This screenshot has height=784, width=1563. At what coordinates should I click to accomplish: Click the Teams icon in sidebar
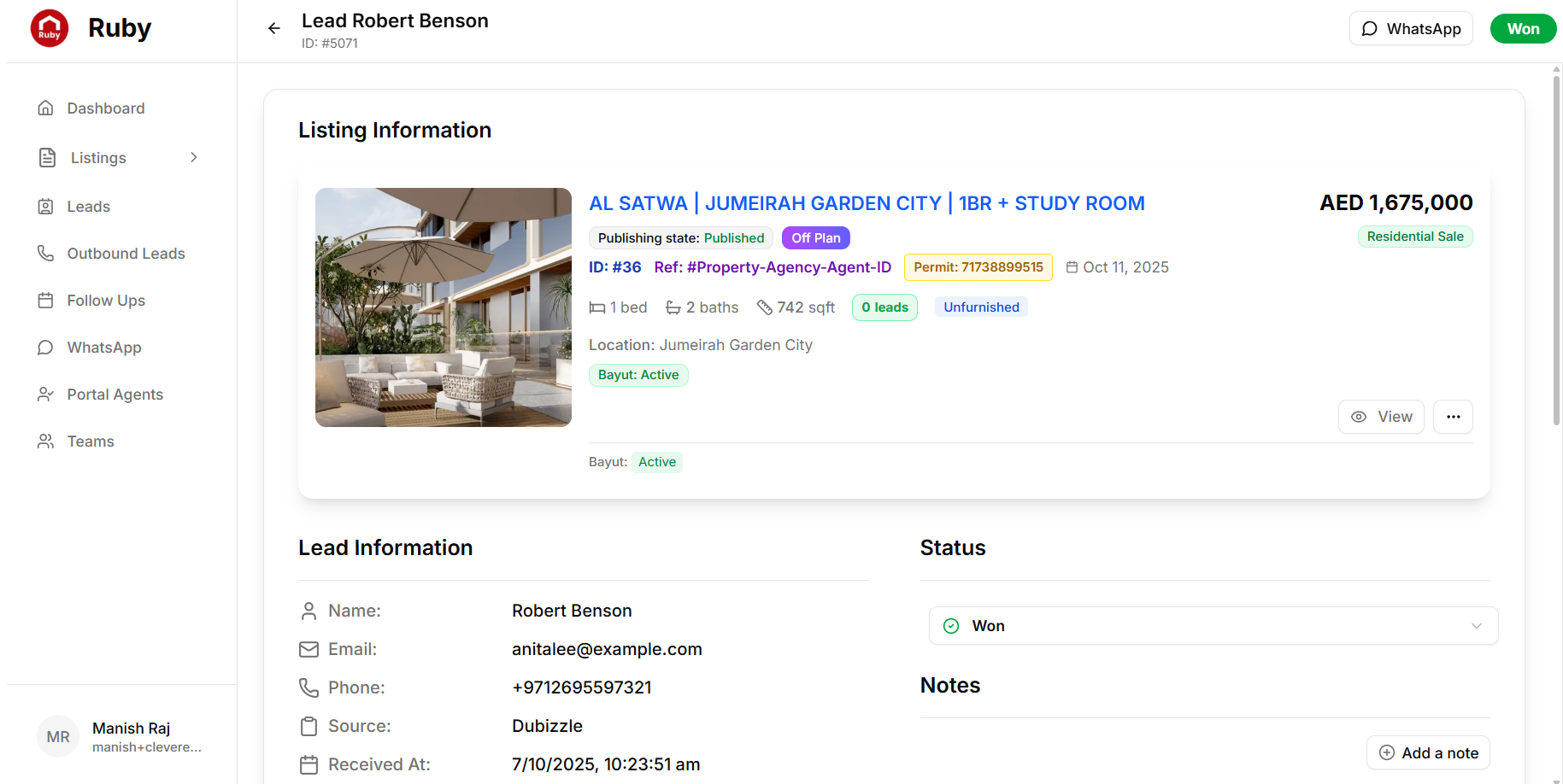pos(46,442)
